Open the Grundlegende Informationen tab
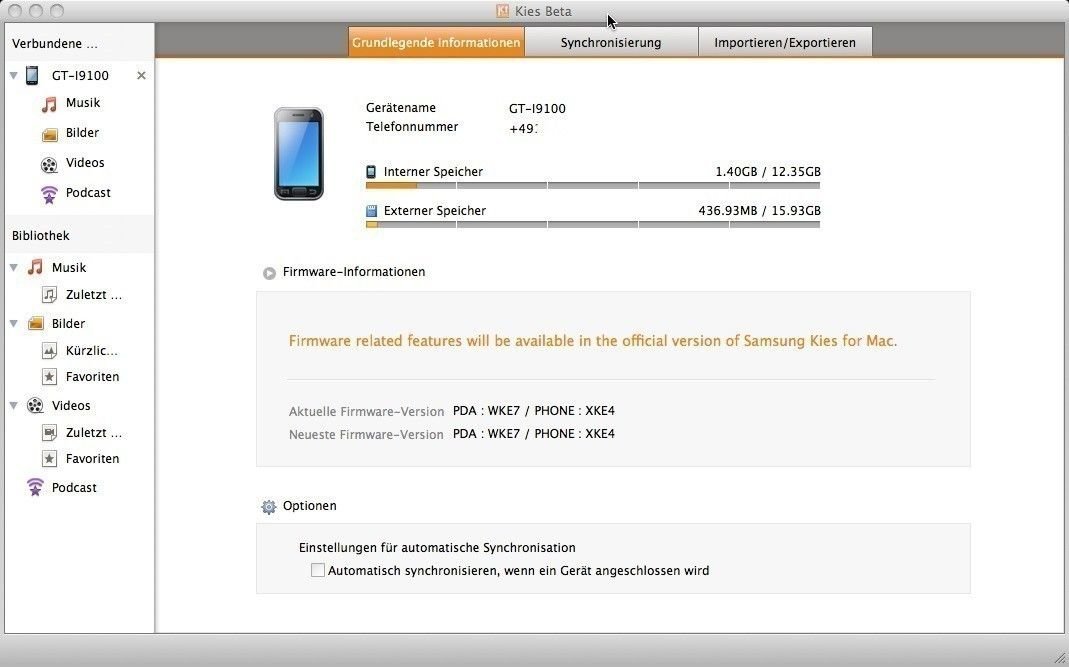 pos(436,42)
